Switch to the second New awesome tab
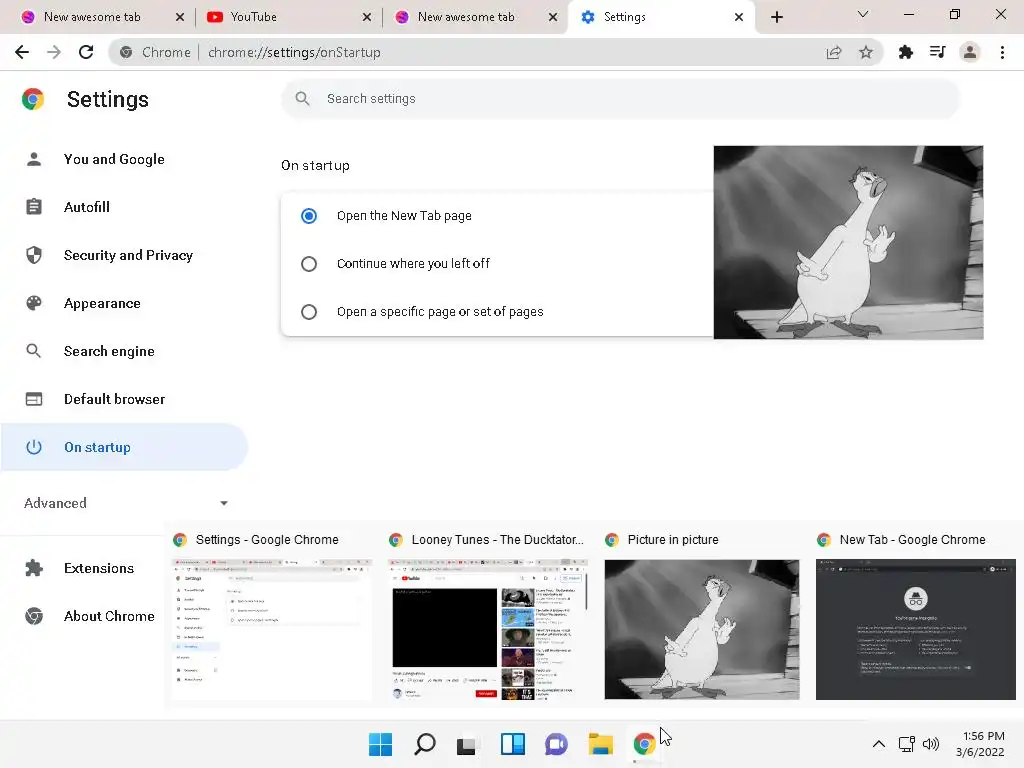The image size is (1024, 768). point(475,17)
